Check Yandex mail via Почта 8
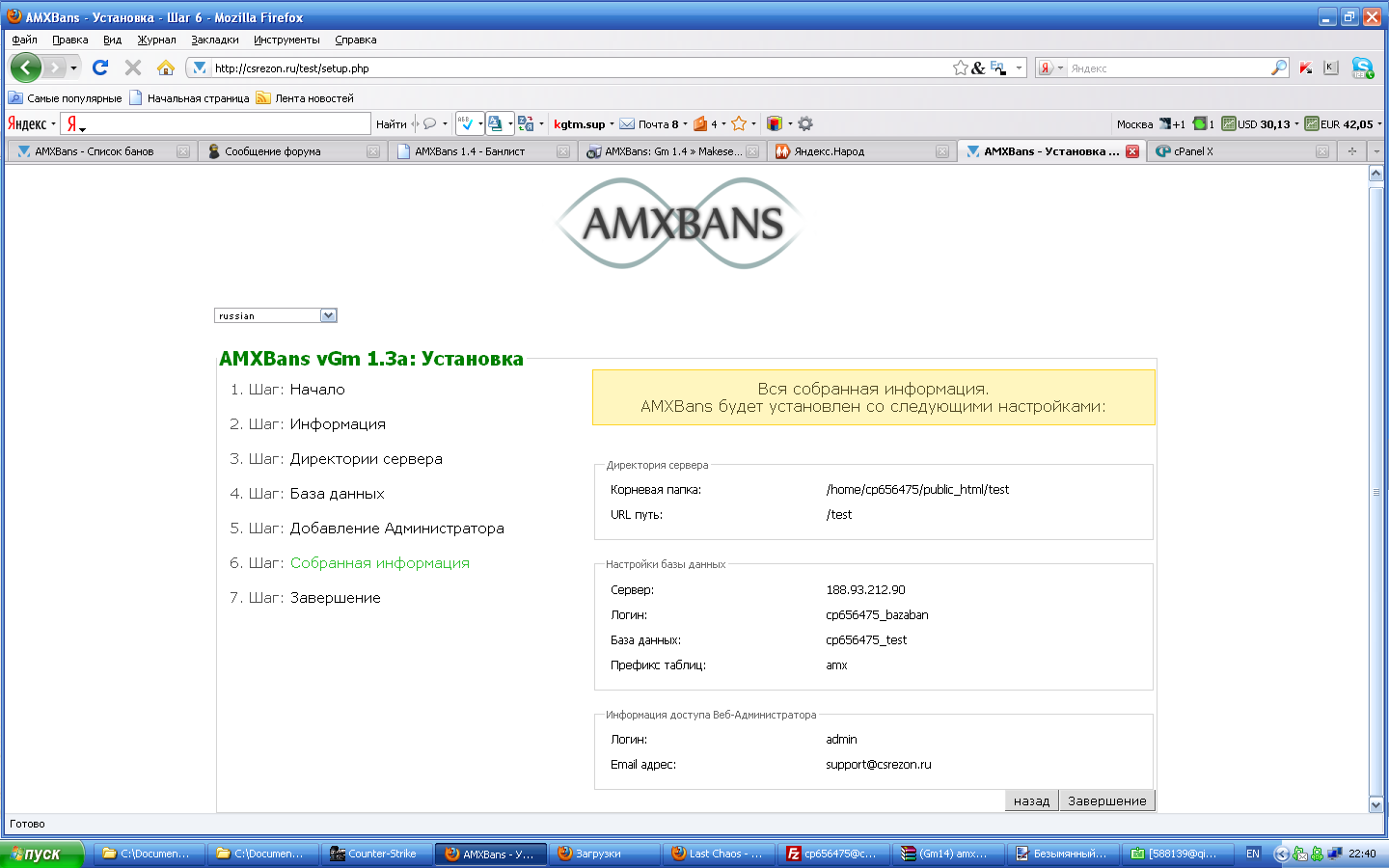 click(649, 123)
